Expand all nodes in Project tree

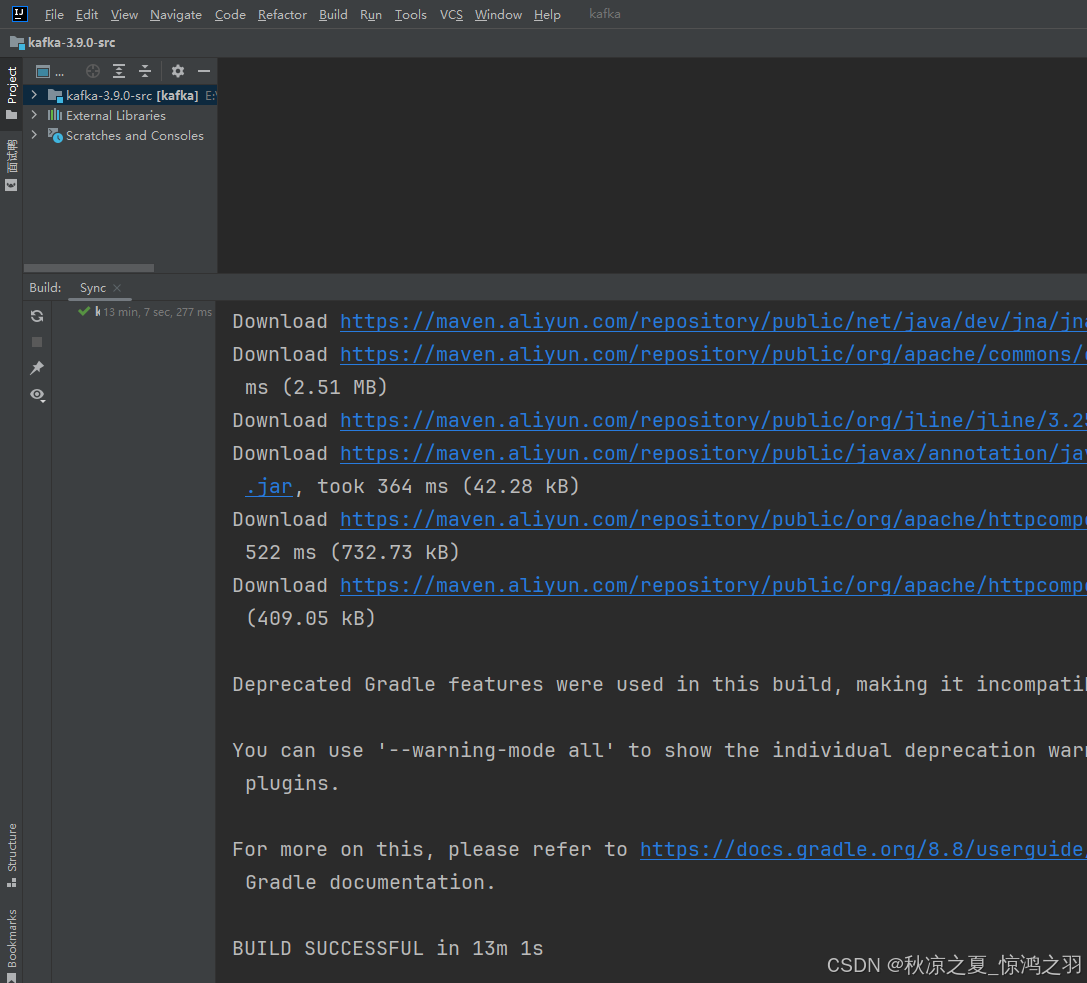[x=119, y=71]
